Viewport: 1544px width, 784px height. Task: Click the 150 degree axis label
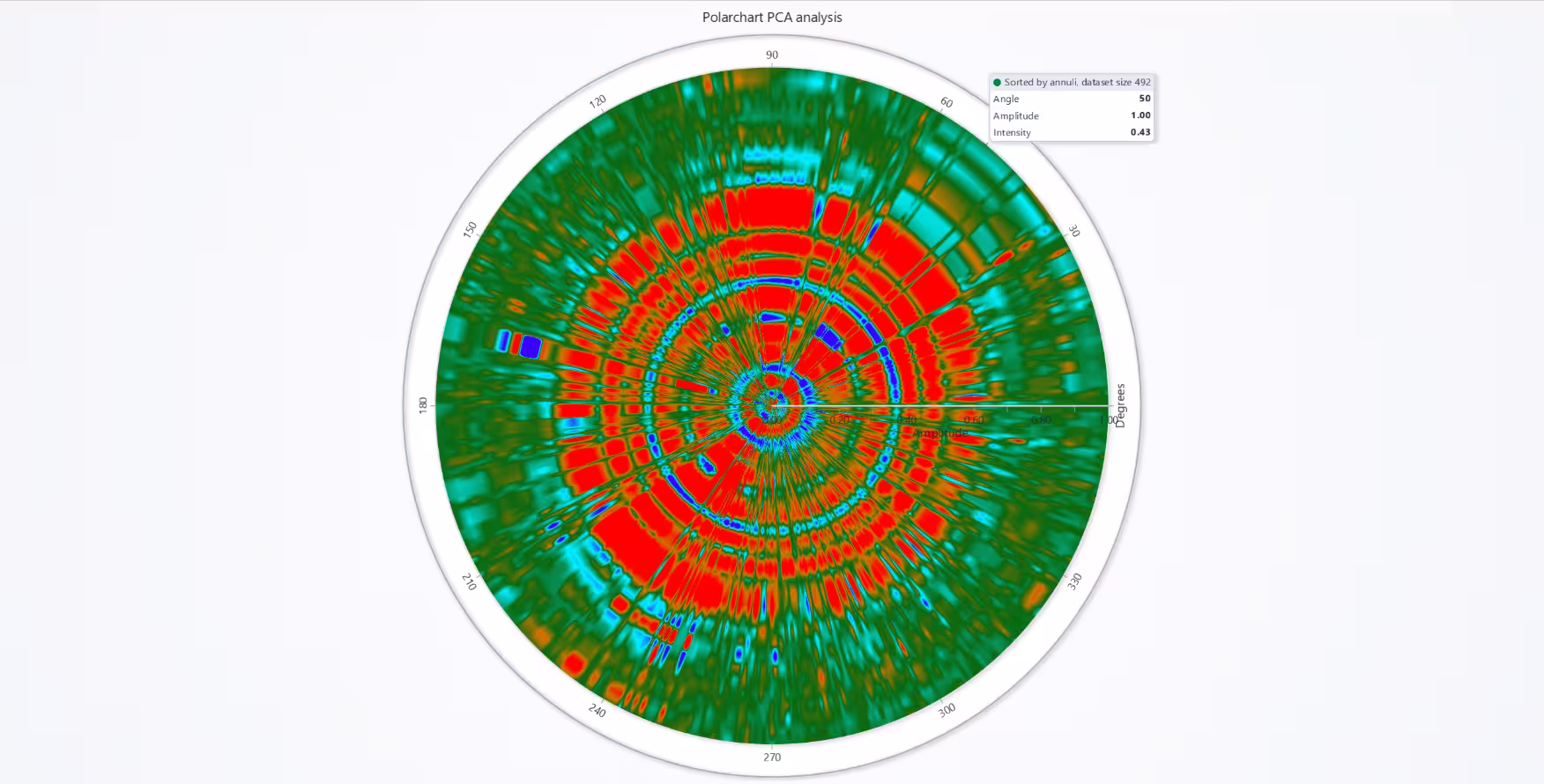[x=470, y=229]
